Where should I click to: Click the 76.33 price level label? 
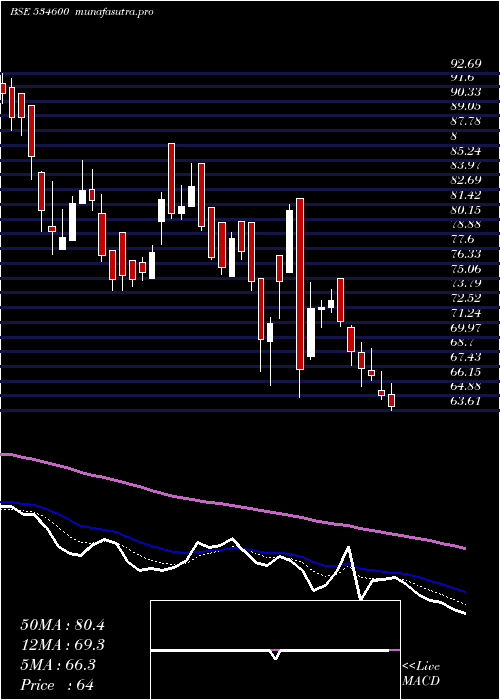click(x=466, y=254)
